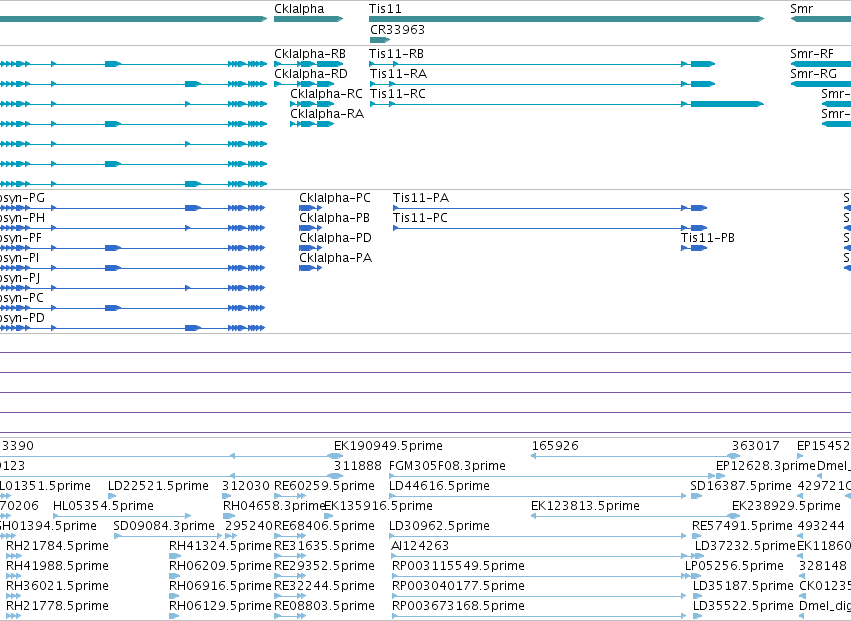Screen dimensions: 851x621
Task: Click the SD16387.5prime EST label
Action: pos(741,486)
